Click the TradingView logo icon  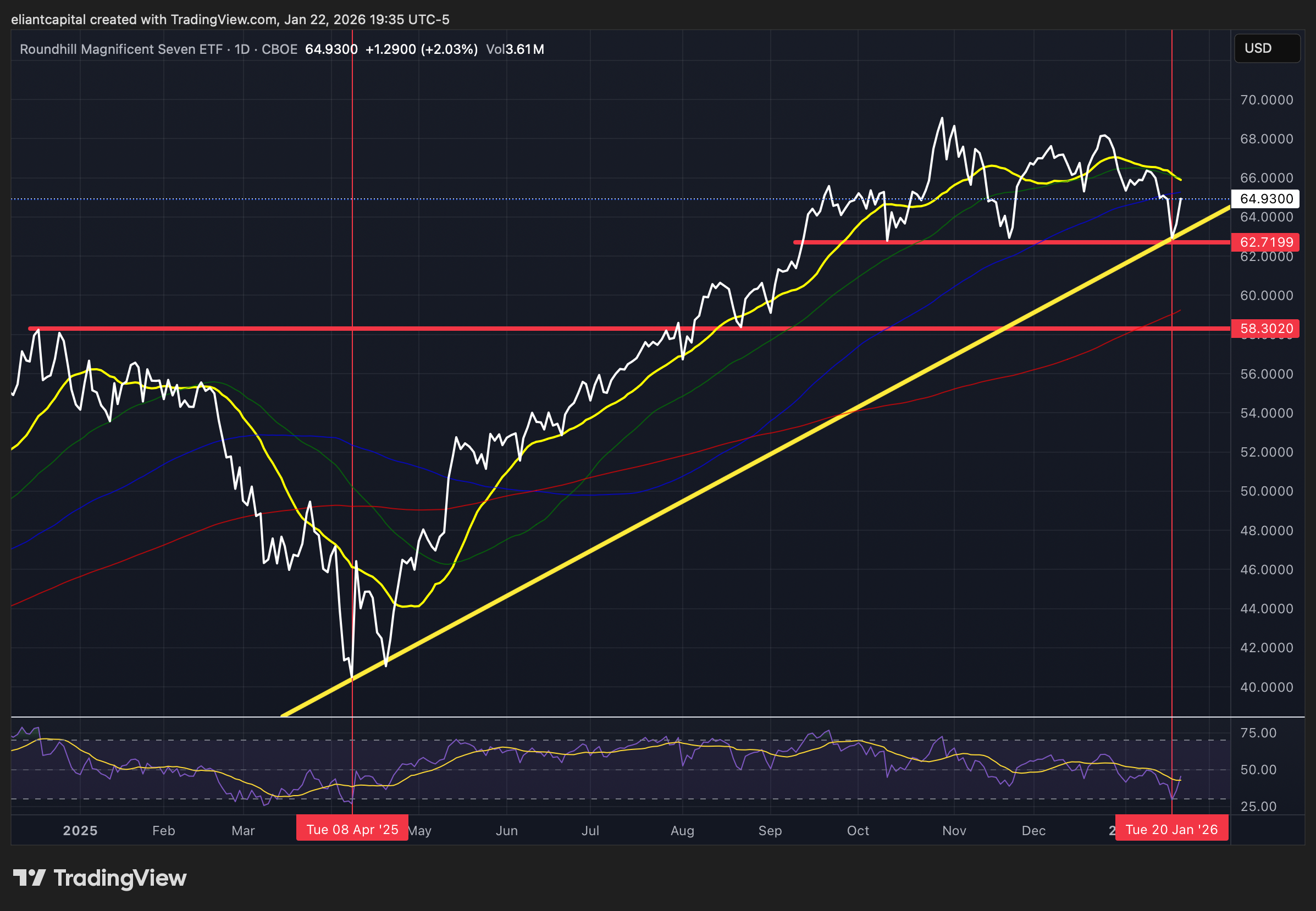click(29, 878)
